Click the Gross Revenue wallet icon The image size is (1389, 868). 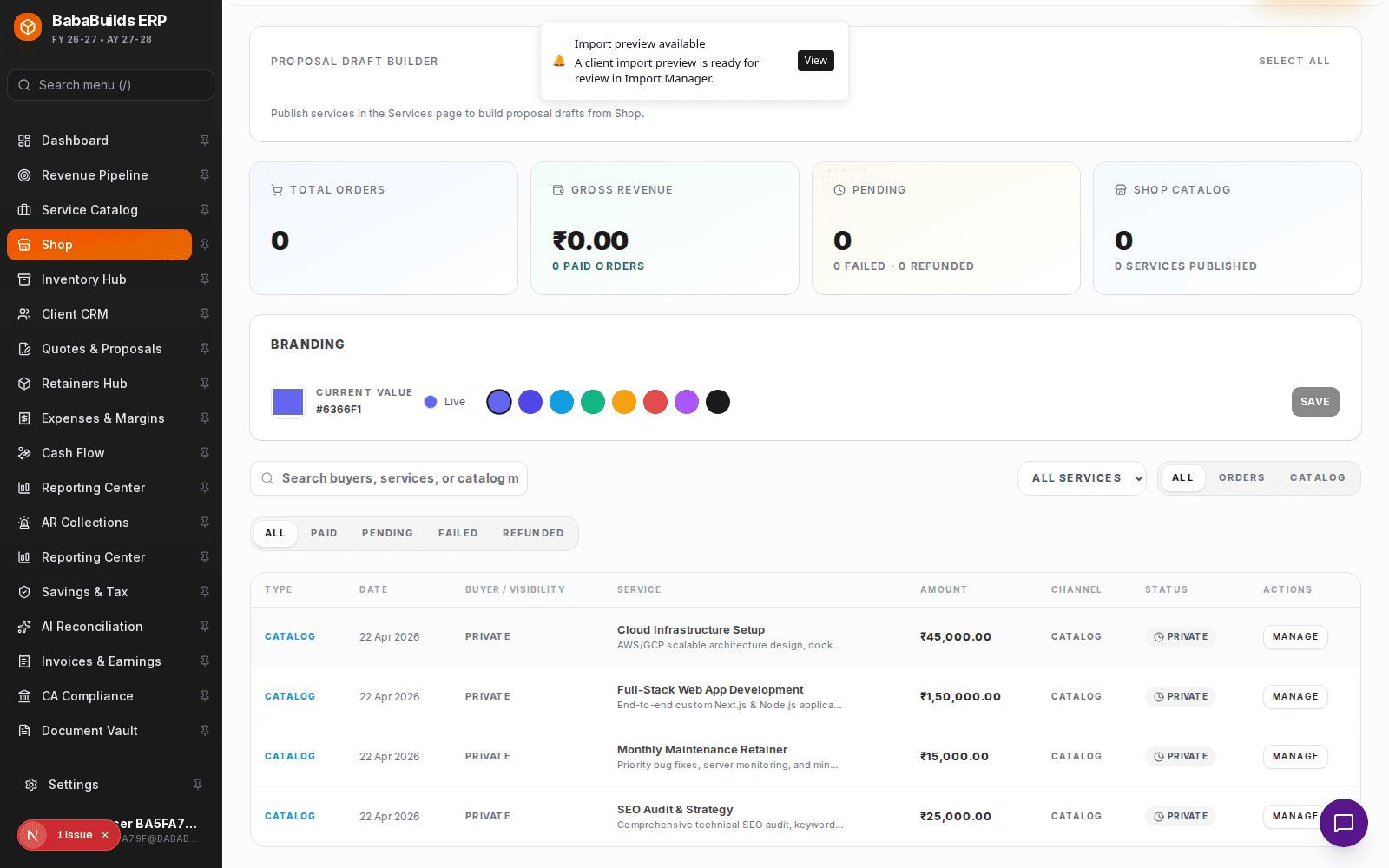tap(558, 190)
